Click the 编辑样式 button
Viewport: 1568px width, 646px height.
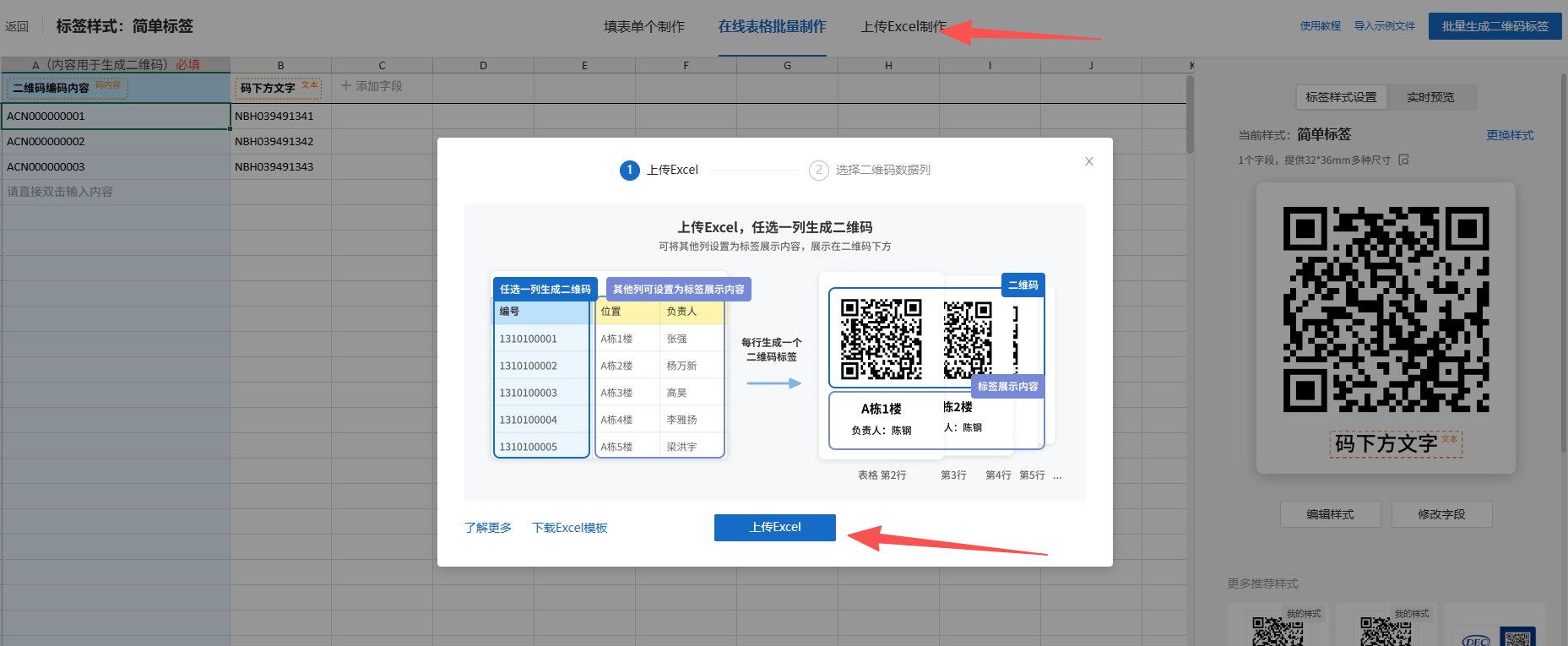click(1331, 514)
